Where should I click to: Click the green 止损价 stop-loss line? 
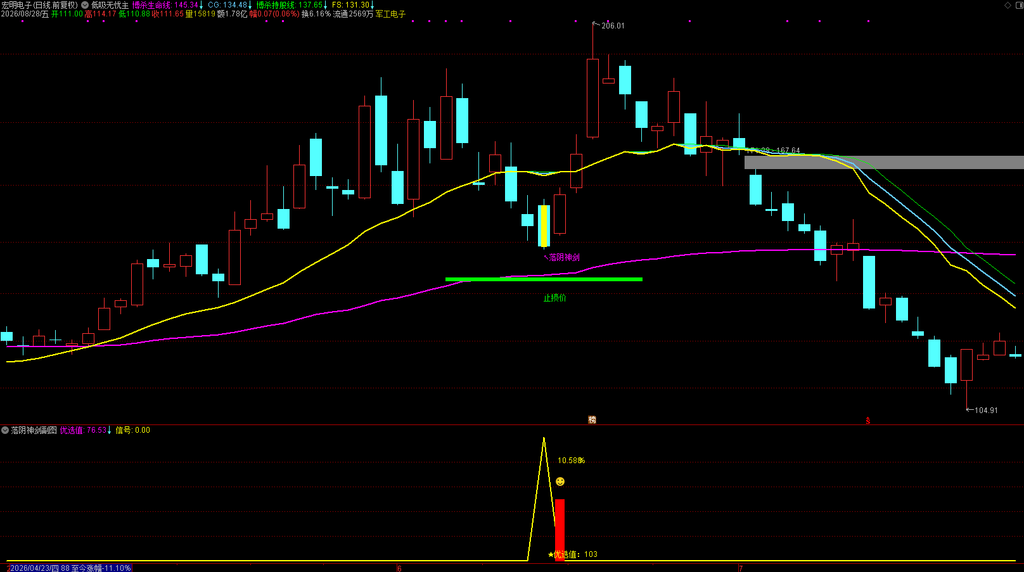(544, 279)
